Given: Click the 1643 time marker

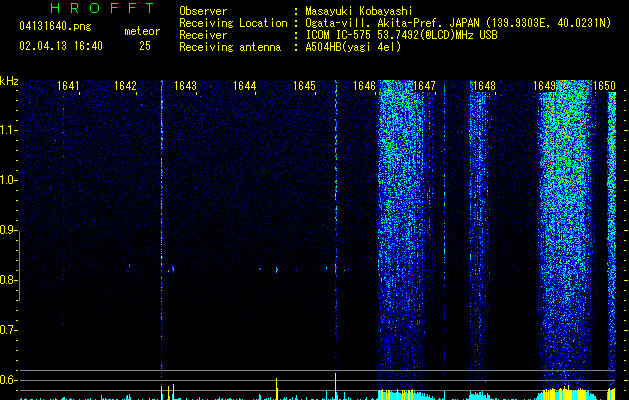Looking at the screenshot, I should 185,86.
